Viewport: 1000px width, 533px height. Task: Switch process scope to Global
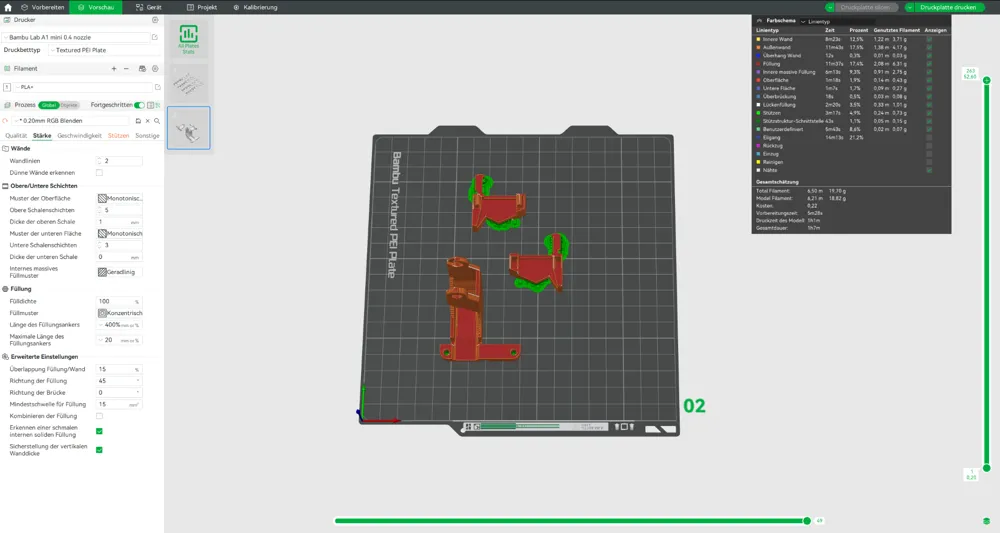(x=48, y=105)
